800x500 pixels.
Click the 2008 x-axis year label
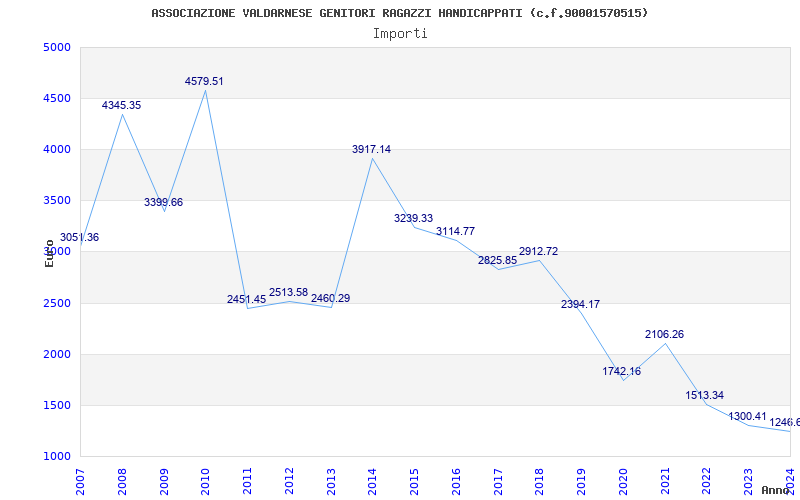[x=122, y=482]
